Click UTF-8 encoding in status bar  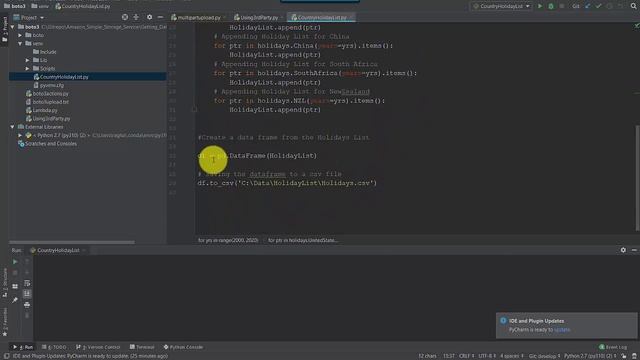(x=487, y=356)
